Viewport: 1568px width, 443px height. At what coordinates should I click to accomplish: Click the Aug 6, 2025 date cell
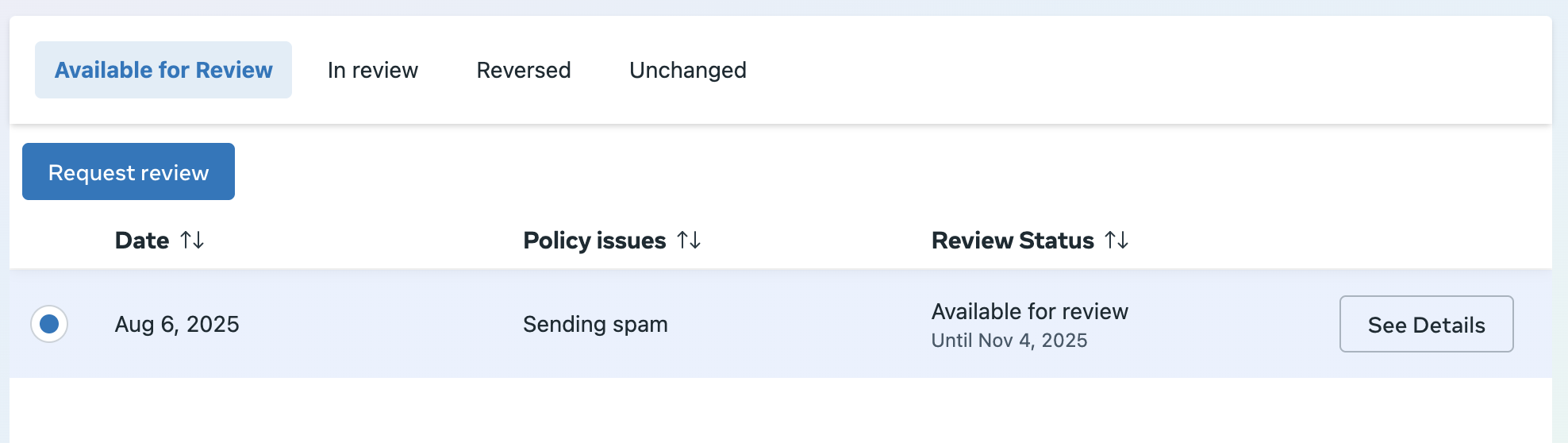click(x=177, y=324)
